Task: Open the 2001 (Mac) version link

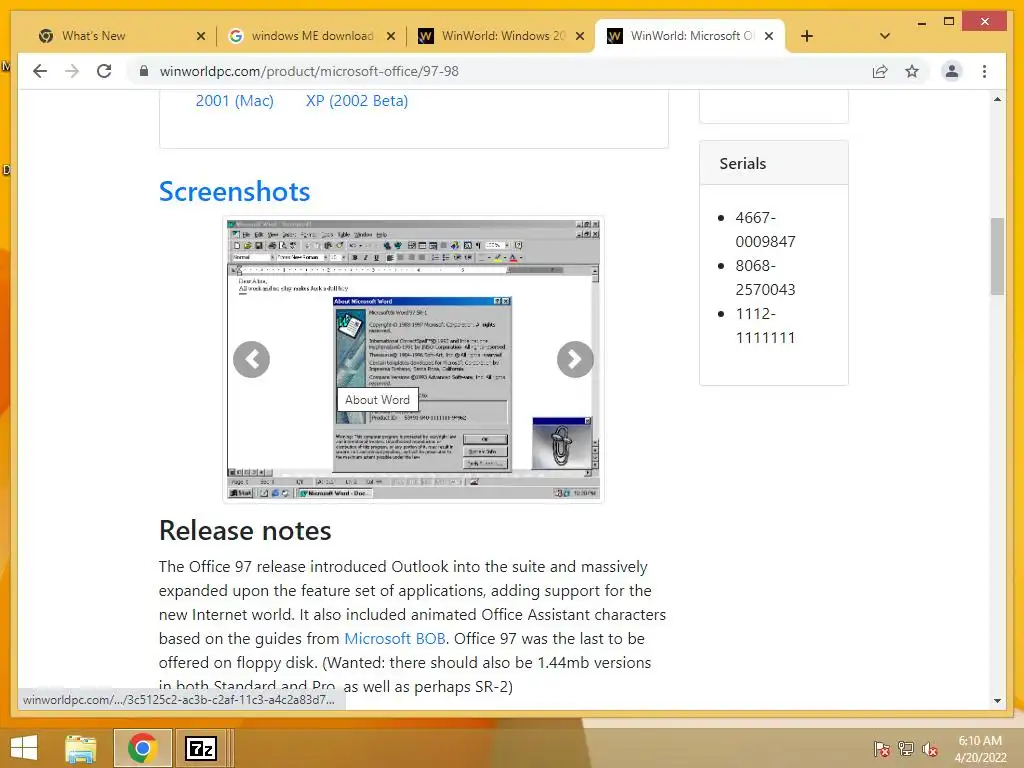Action: (234, 101)
